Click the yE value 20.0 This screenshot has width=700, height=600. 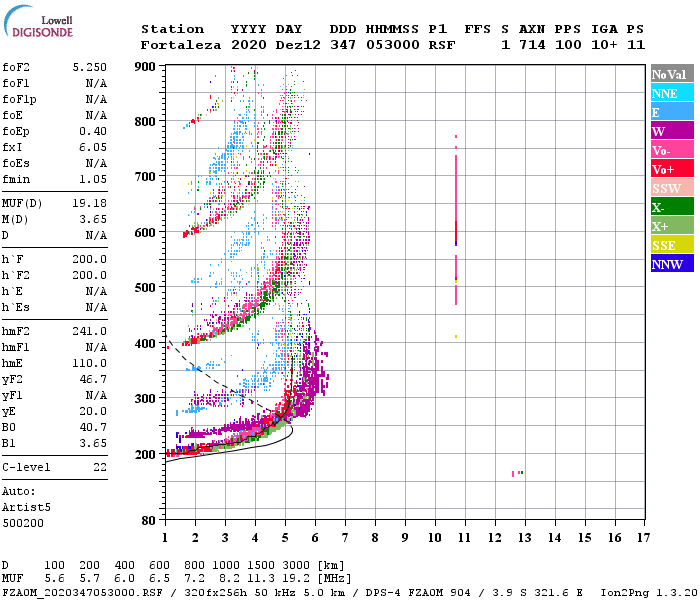[x=93, y=412]
